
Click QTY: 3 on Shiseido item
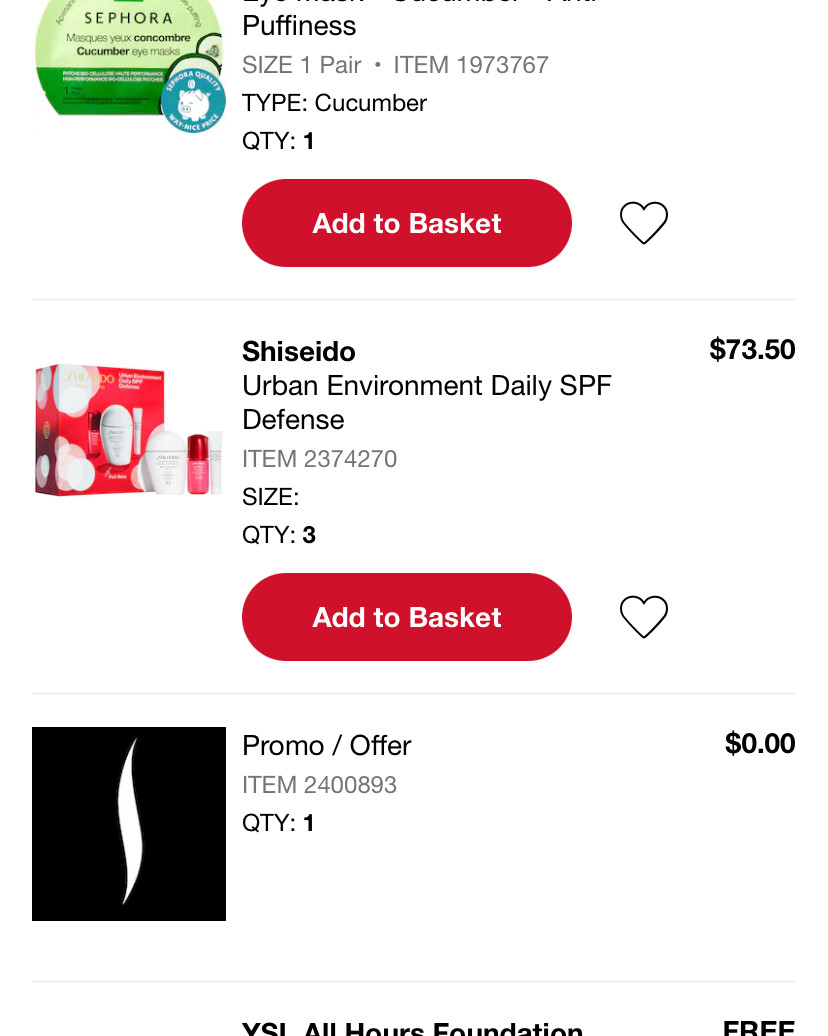click(x=279, y=535)
